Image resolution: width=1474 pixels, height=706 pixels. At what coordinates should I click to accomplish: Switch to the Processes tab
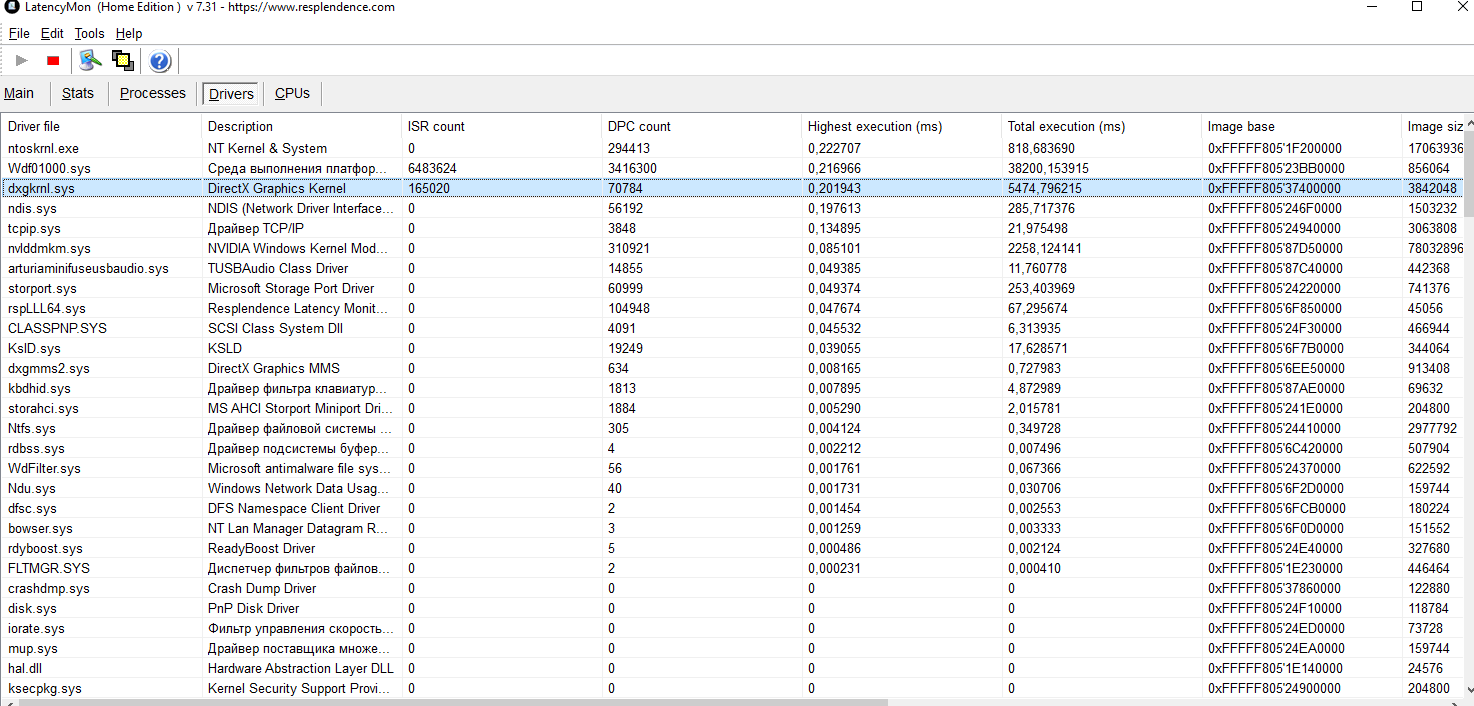pos(153,93)
